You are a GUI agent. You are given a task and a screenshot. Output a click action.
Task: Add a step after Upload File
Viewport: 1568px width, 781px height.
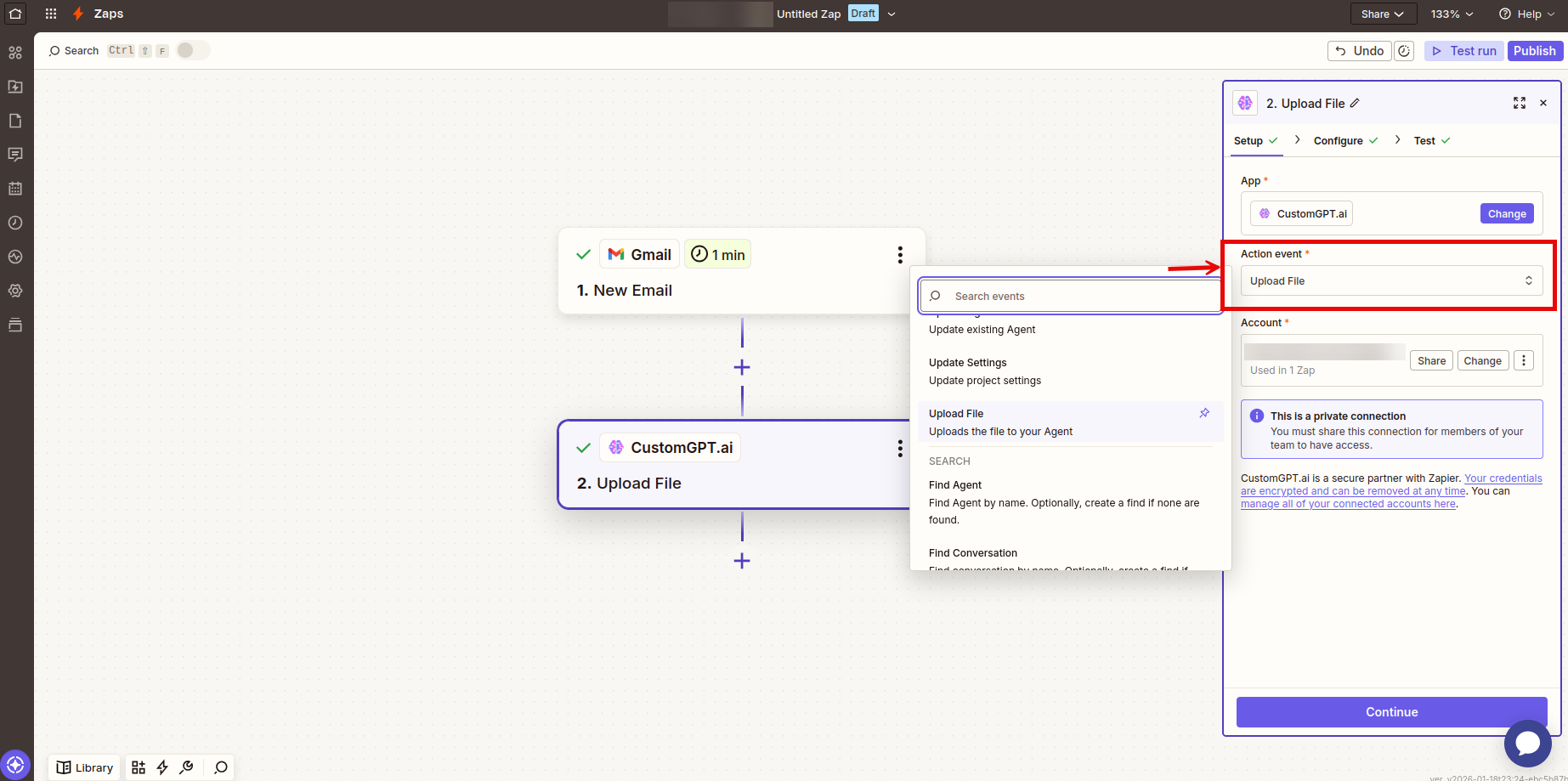(742, 561)
